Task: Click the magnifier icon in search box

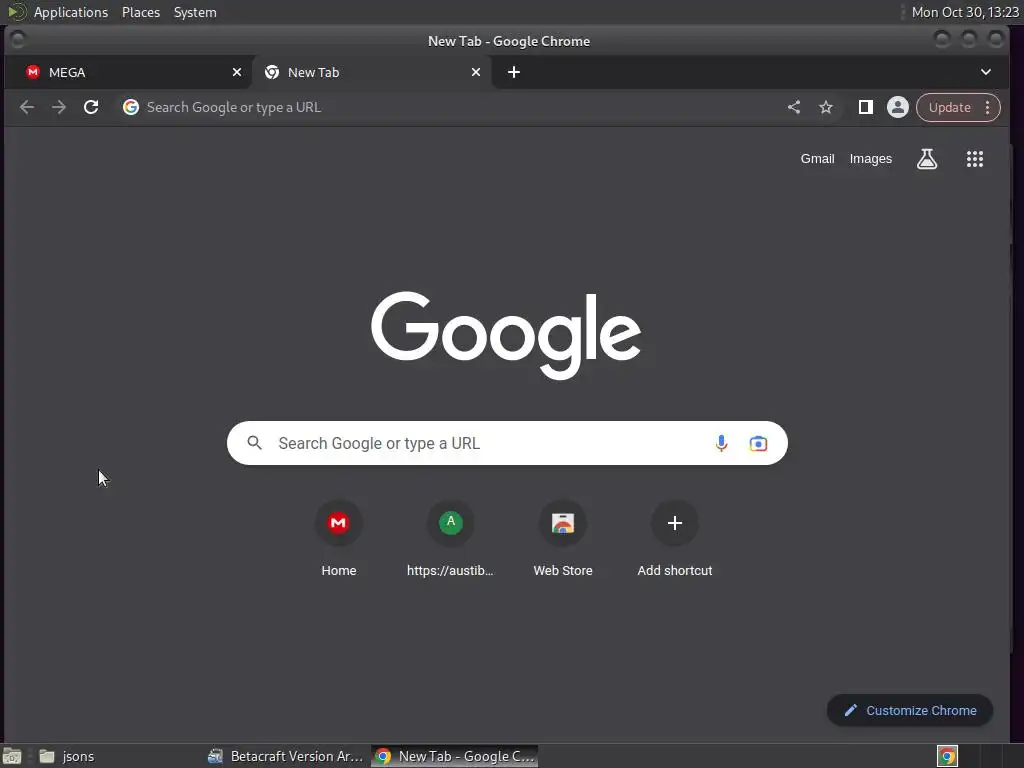Action: [255, 443]
